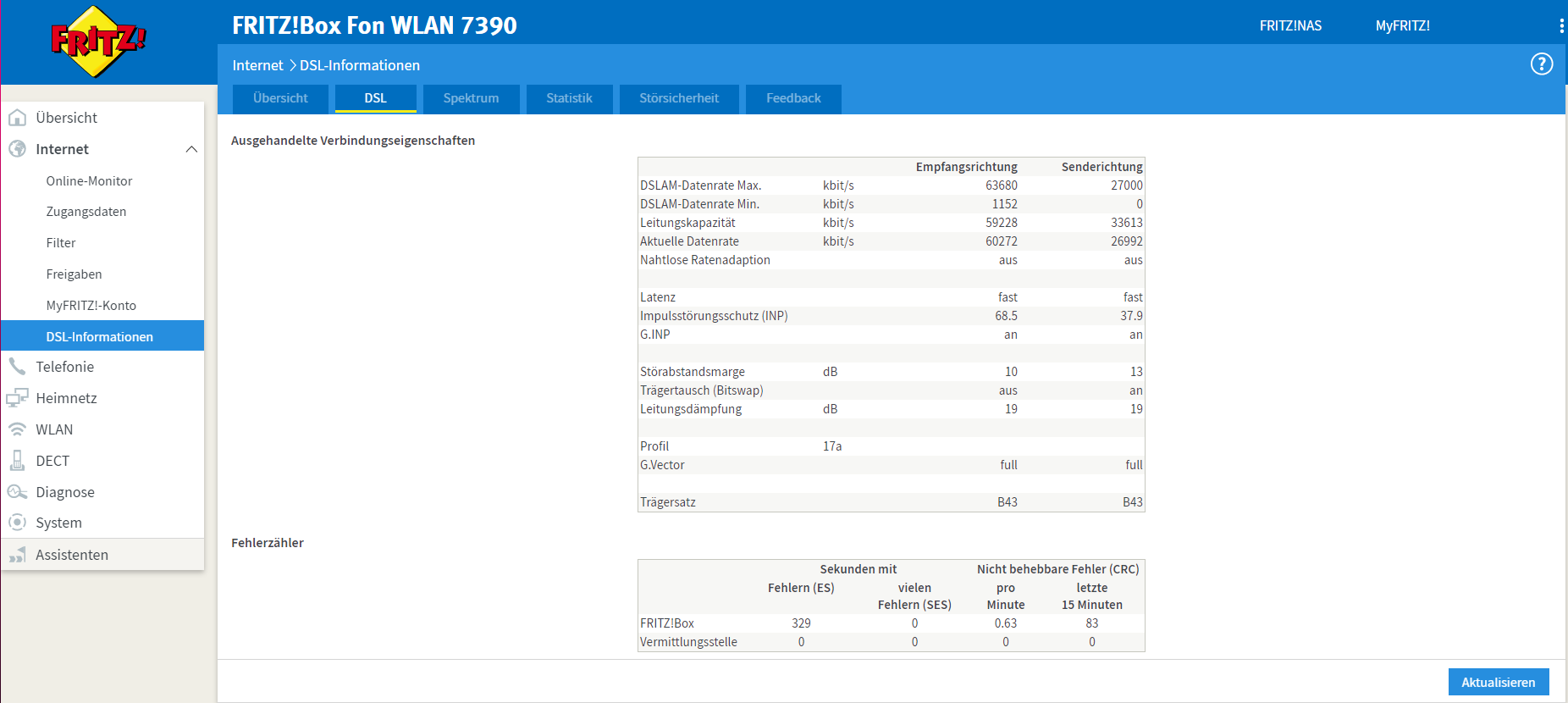Click the Leitungskapazität value 59228
The height and width of the screenshot is (703, 1568).
coord(1002,223)
